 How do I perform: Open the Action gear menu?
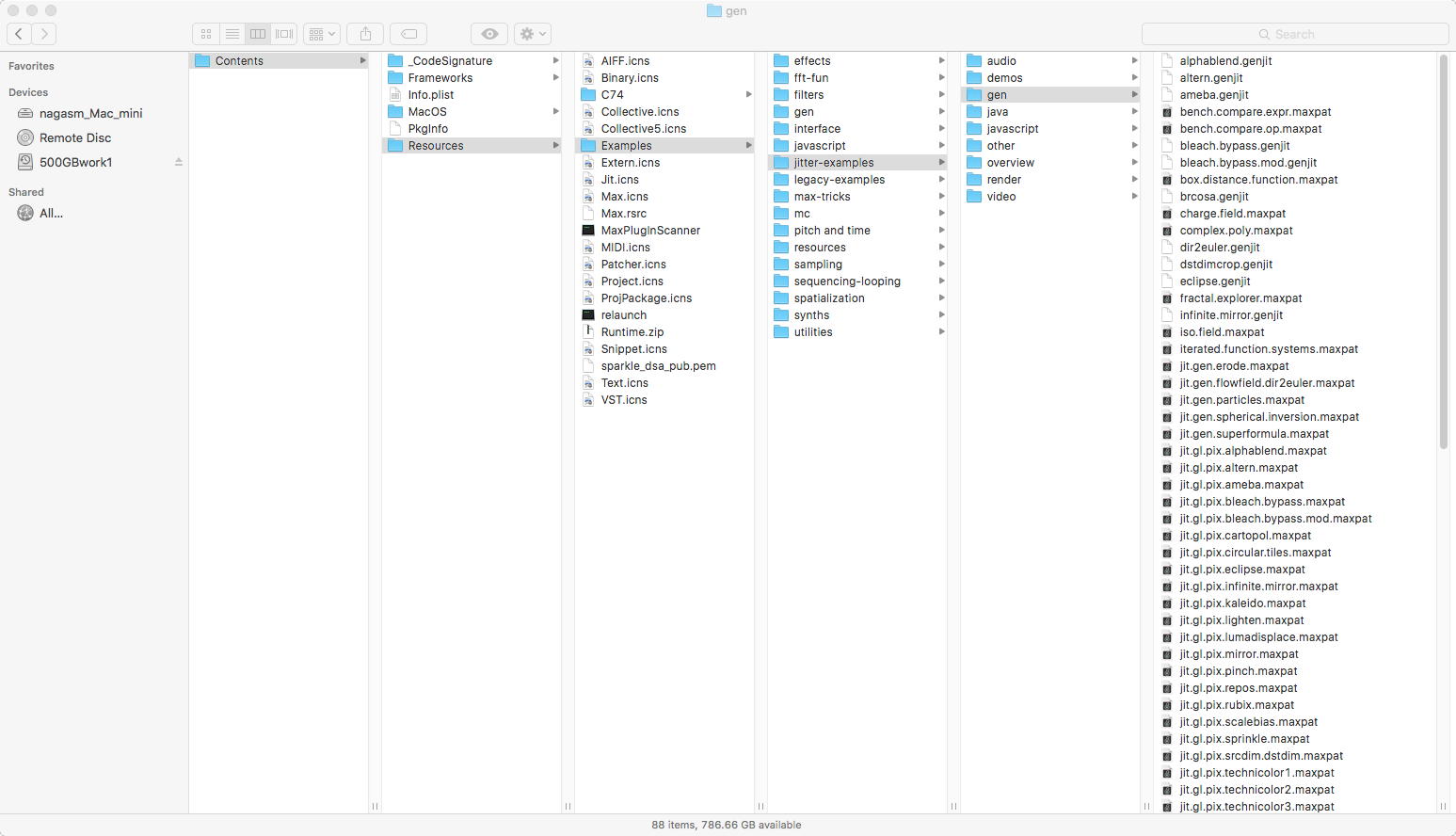[533, 34]
